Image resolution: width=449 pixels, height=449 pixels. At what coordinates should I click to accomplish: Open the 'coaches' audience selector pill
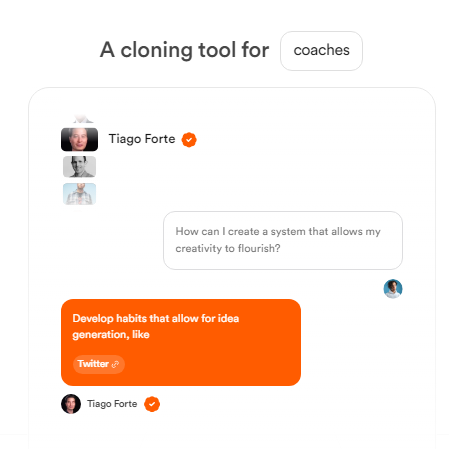point(321,51)
